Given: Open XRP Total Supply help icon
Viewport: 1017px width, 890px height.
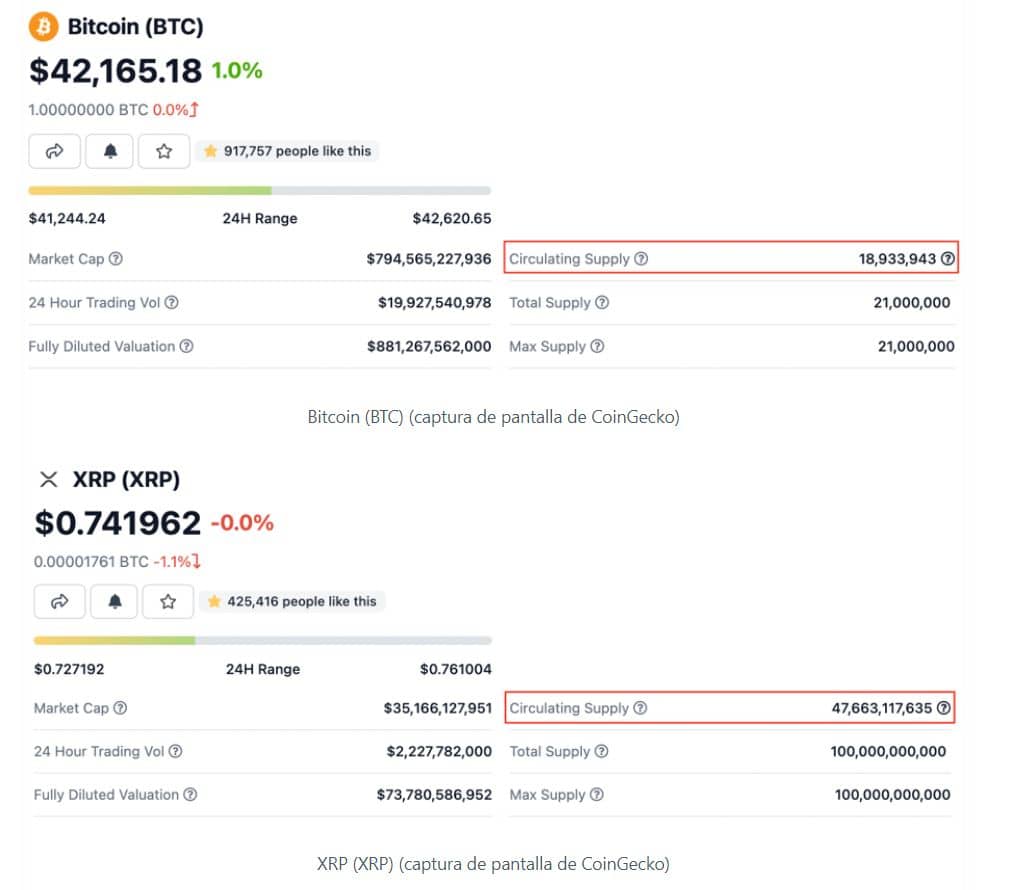Looking at the screenshot, I should [601, 751].
